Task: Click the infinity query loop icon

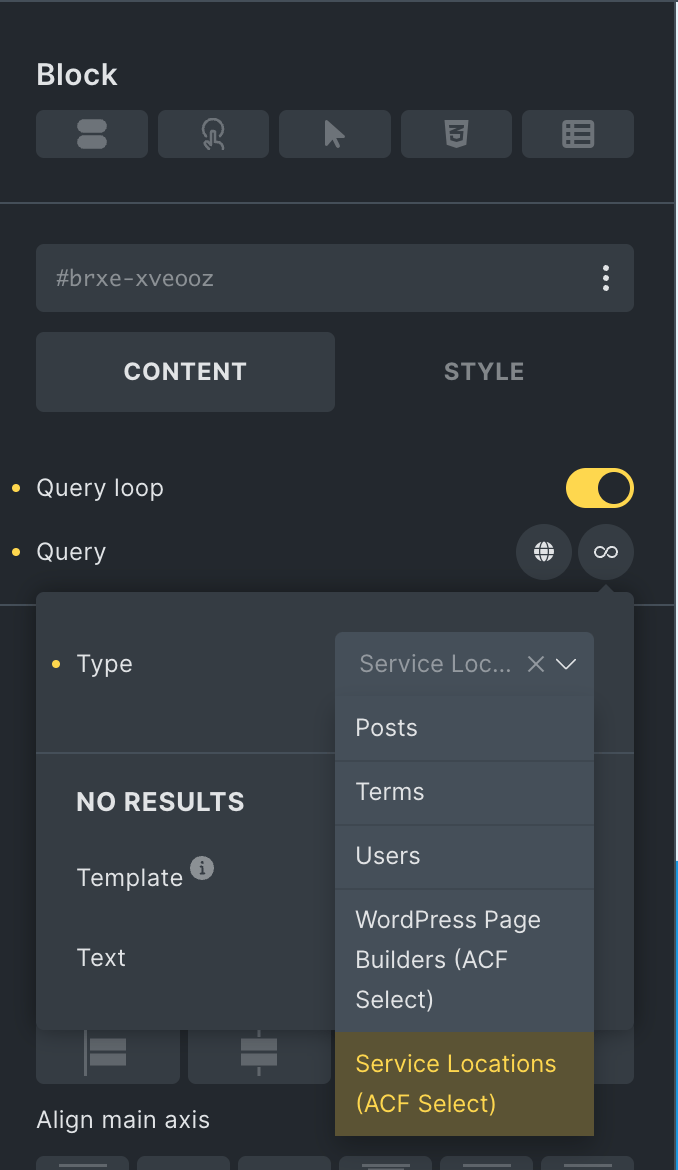Action: 606,552
